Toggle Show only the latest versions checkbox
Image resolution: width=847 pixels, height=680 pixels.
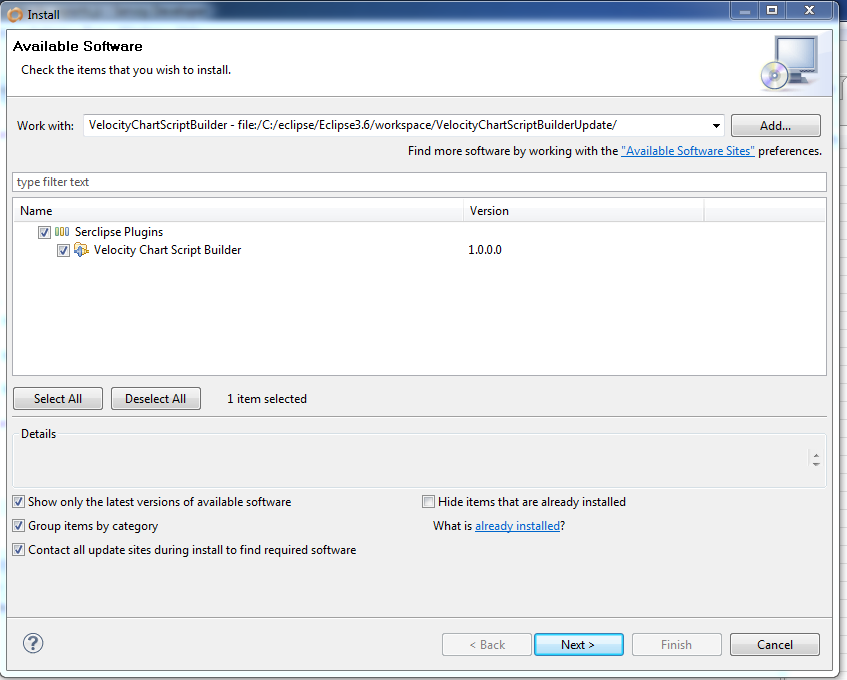tap(18, 502)
